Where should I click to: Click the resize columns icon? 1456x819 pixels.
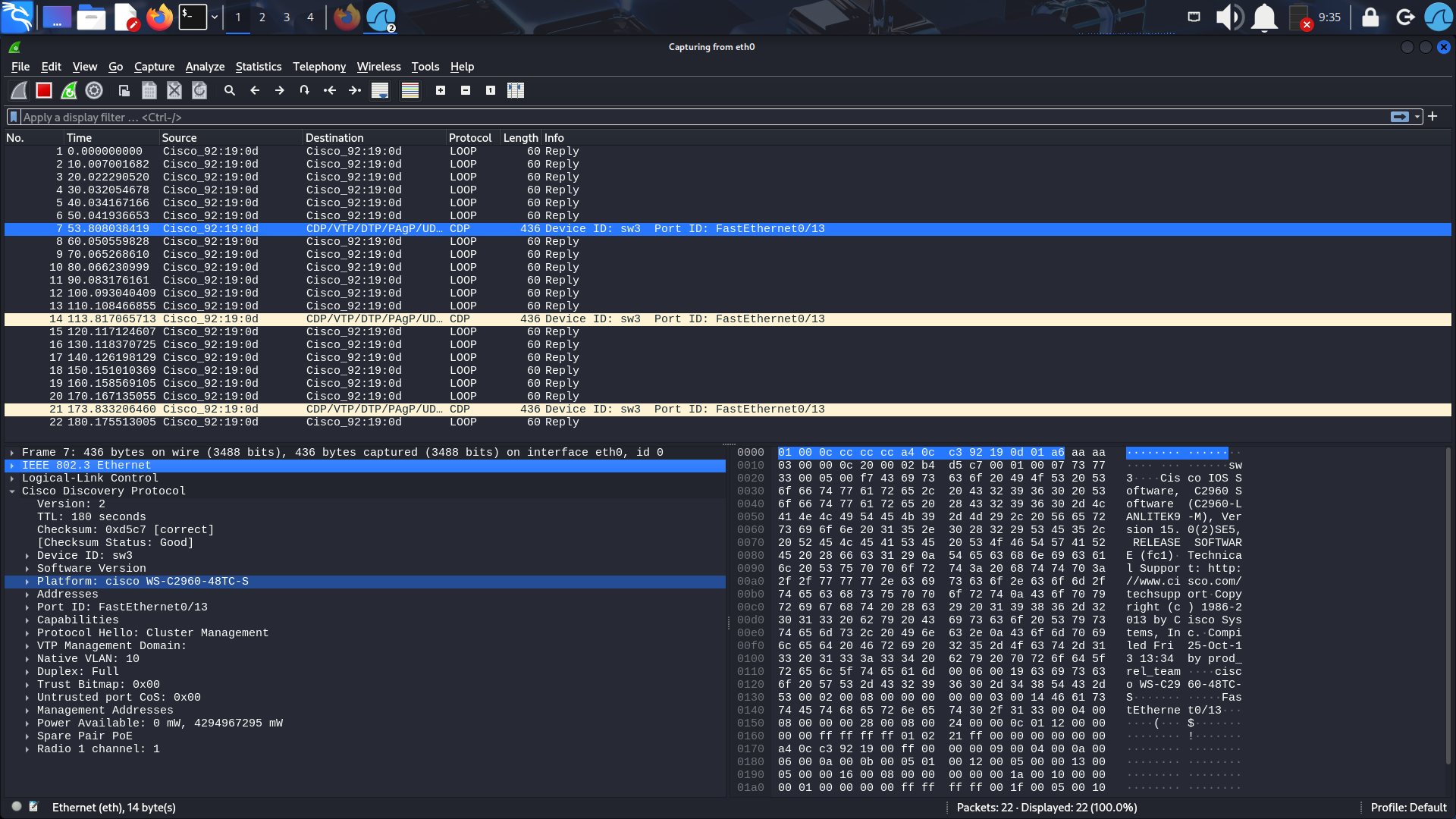point(516,90)
